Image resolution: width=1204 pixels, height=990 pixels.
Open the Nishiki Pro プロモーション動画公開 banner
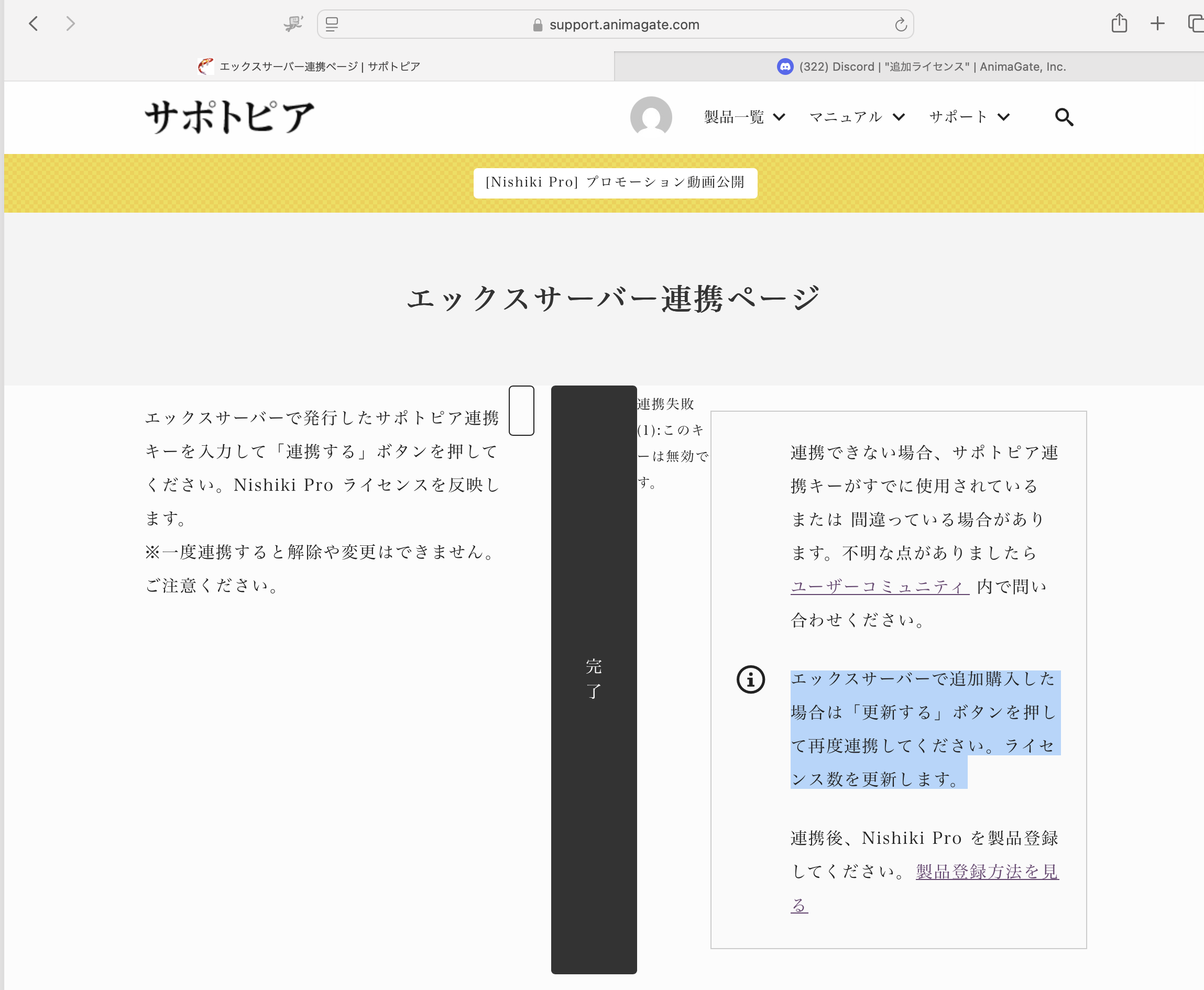tap(615, 182)
